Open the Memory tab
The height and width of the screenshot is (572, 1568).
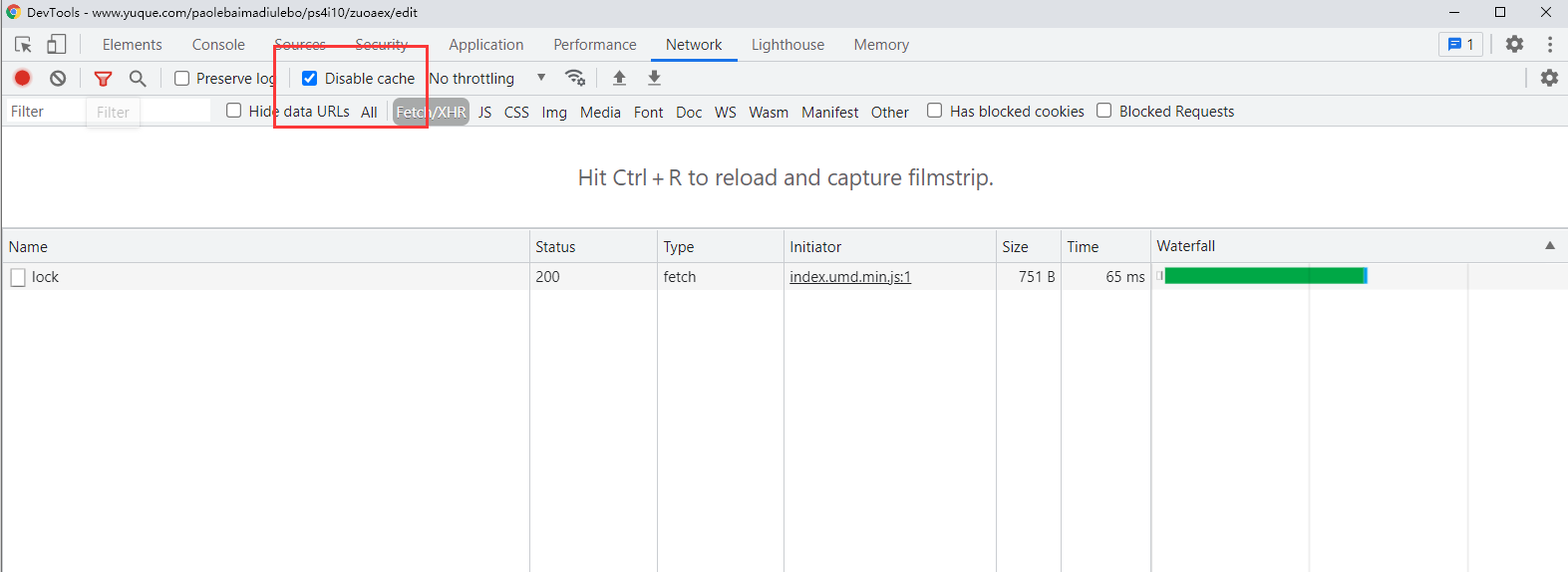coord(881,45)
